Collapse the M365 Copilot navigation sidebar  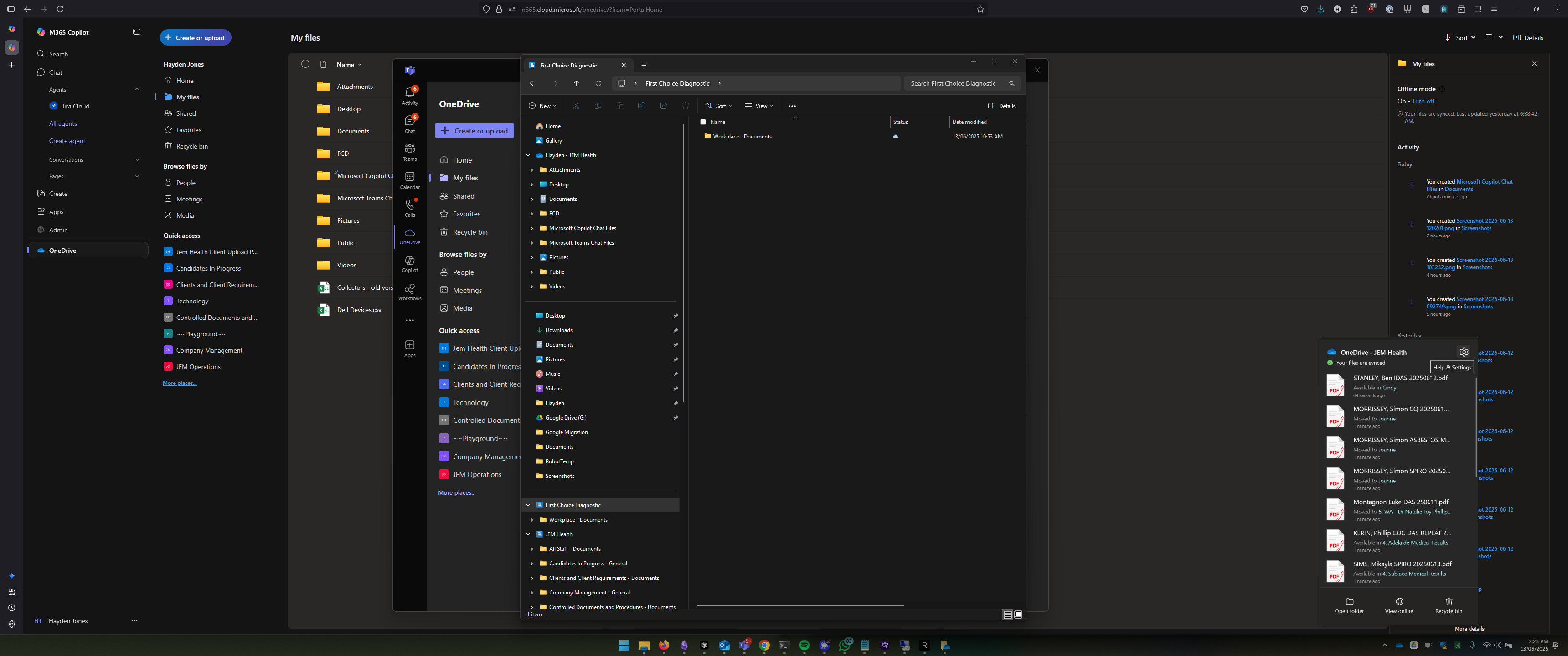pyautogui.click(x=136, y=31)
